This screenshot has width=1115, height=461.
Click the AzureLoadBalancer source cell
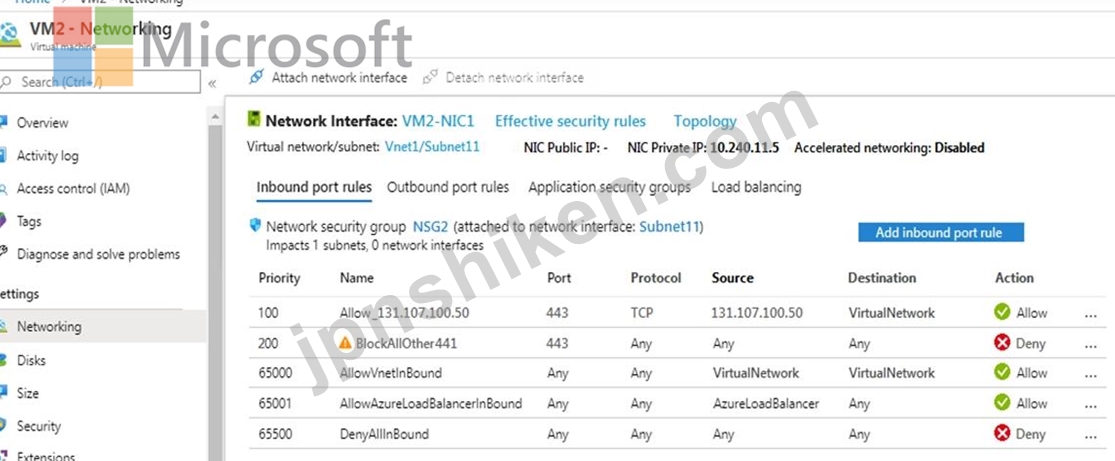click(766, 403)
